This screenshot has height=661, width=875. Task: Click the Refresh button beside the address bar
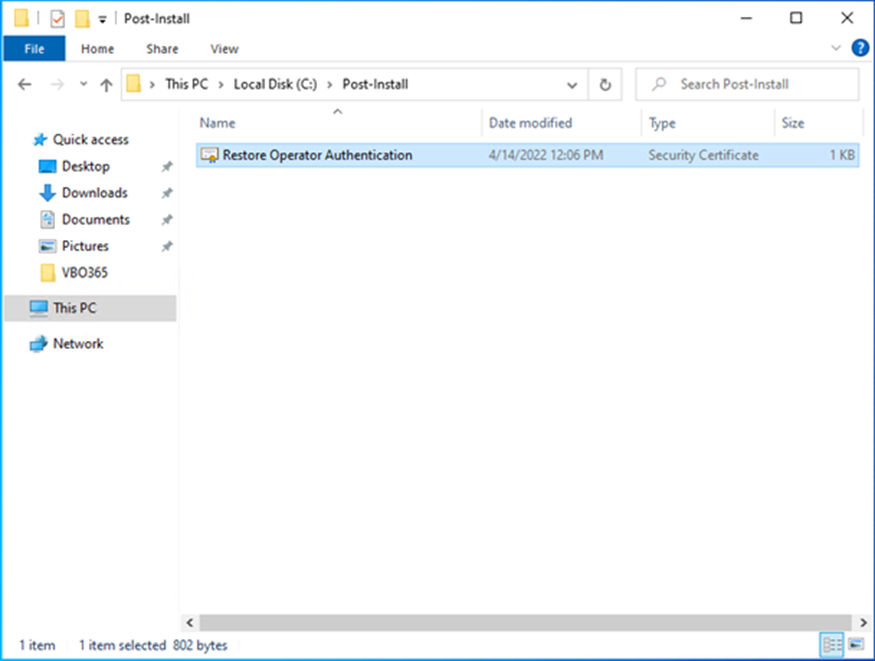click(x=606, y=84)
